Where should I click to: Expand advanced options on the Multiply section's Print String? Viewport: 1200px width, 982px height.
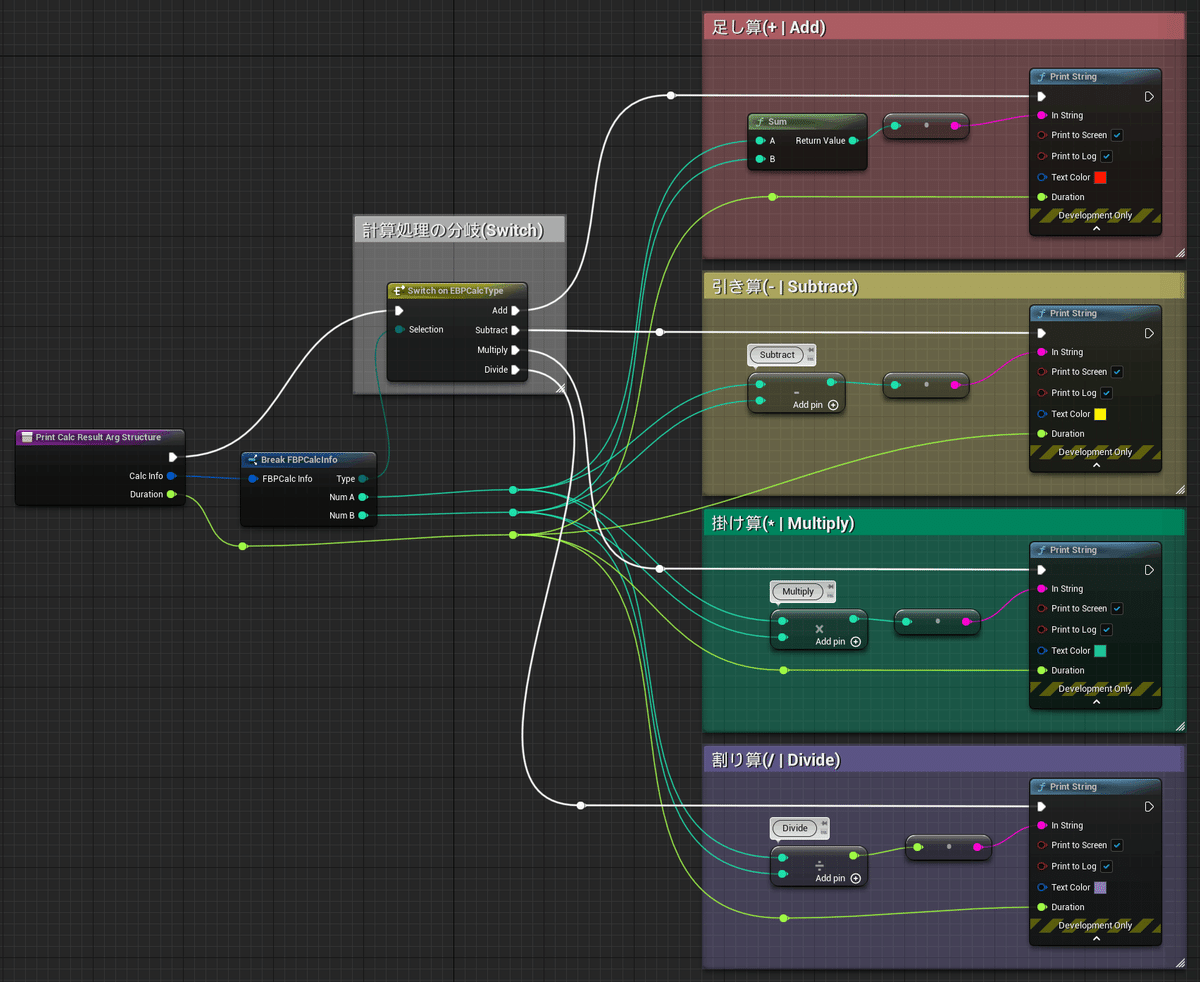[x=1096, y=702]
